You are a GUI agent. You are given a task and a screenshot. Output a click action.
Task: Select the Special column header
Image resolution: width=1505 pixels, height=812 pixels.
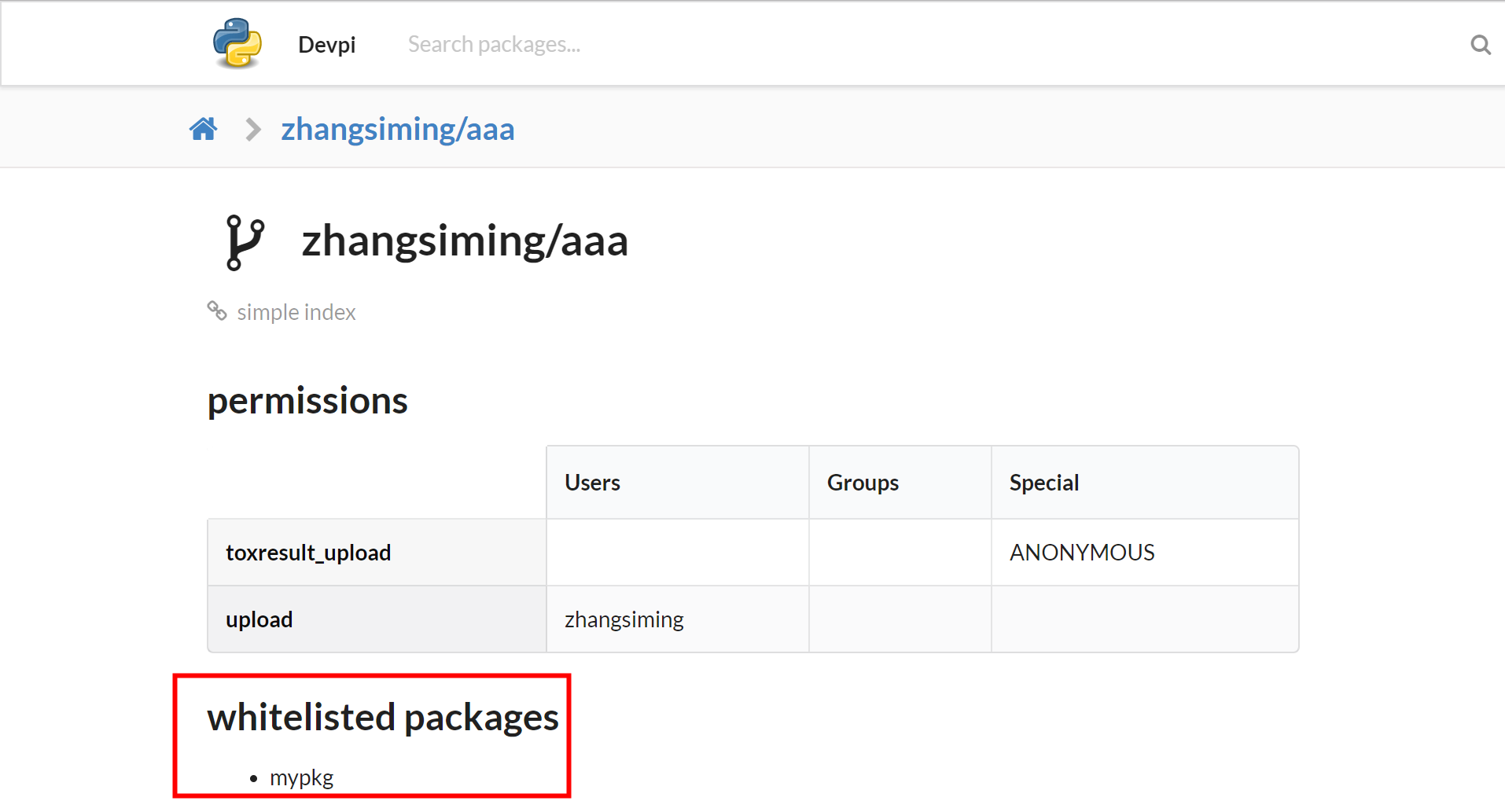1044,482
